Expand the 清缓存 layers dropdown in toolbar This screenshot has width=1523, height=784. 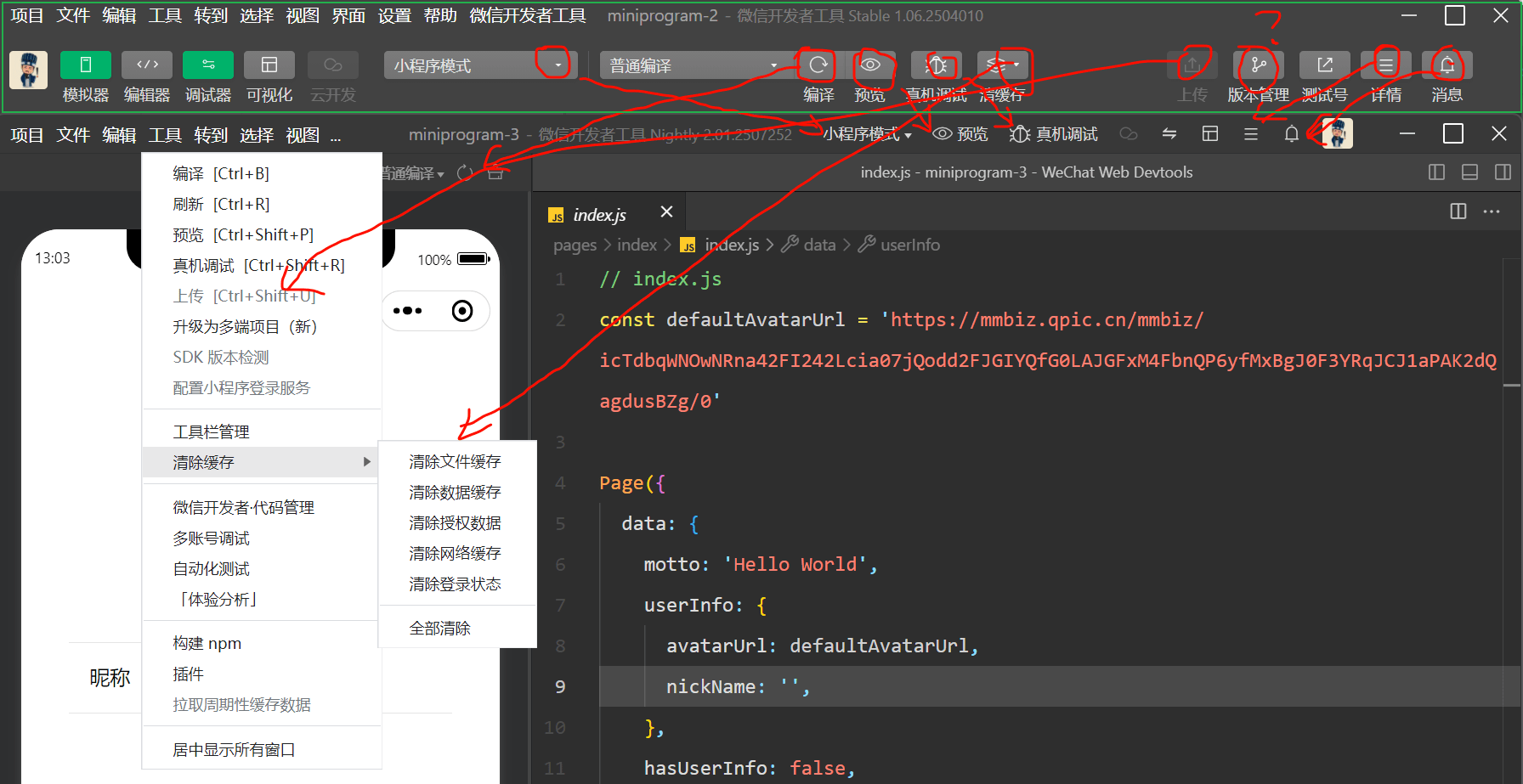1003,65
